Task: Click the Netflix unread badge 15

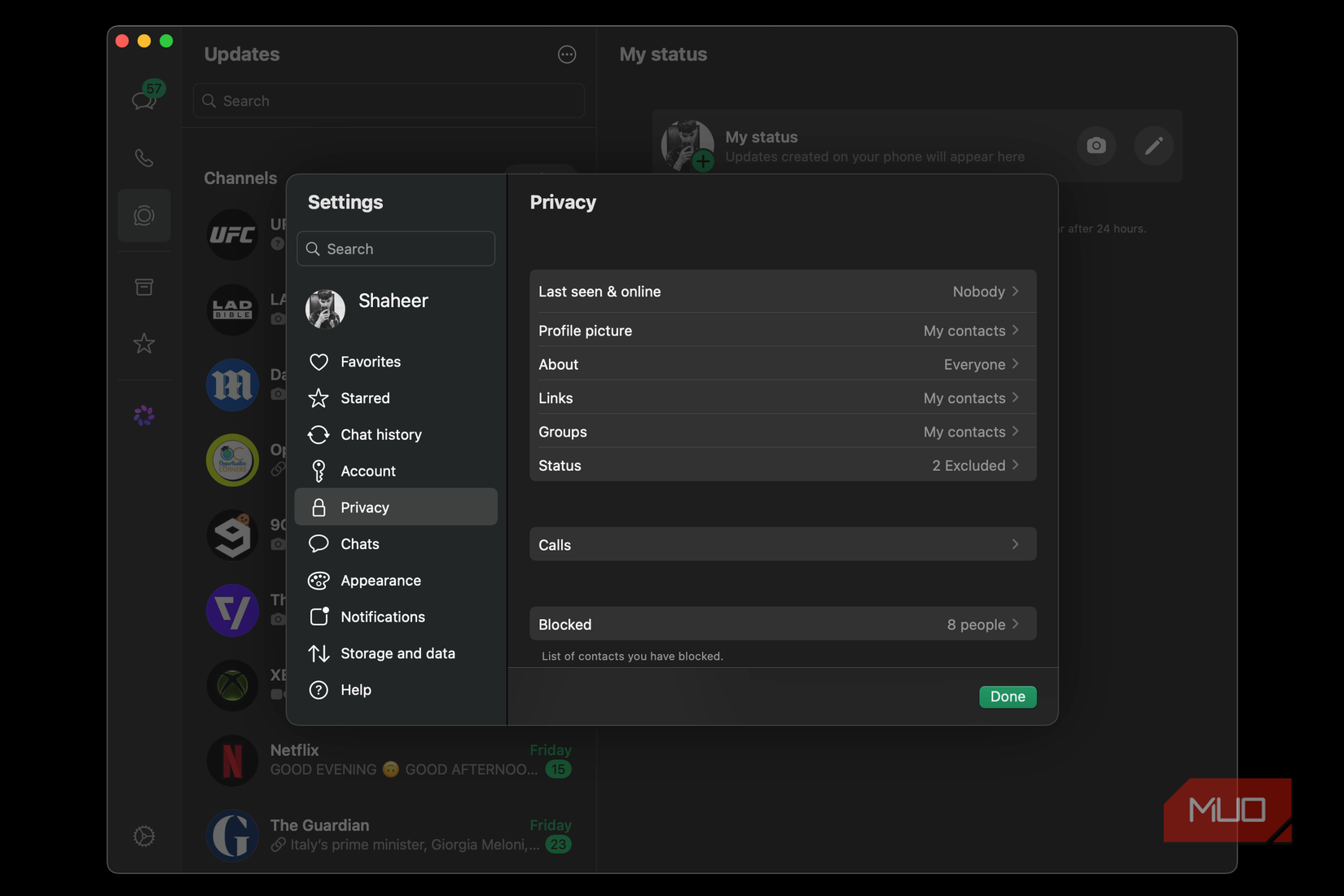Action: tap(558, 769)
